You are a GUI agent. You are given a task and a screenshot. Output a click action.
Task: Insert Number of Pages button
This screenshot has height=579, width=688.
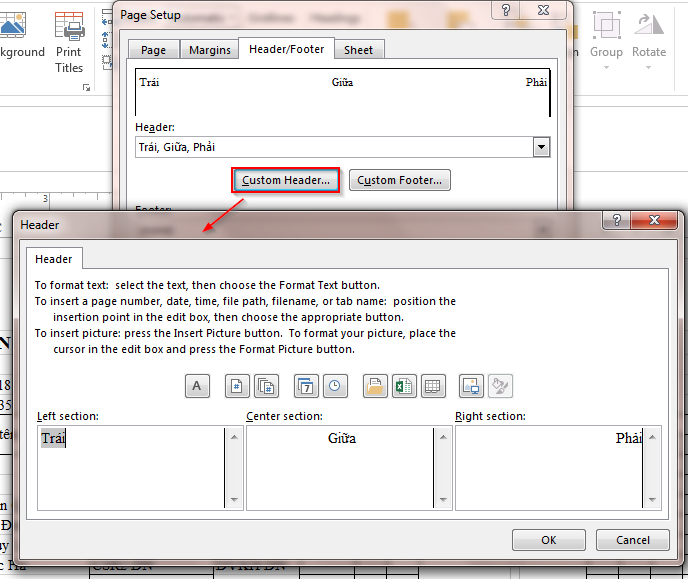coord(265,386)
